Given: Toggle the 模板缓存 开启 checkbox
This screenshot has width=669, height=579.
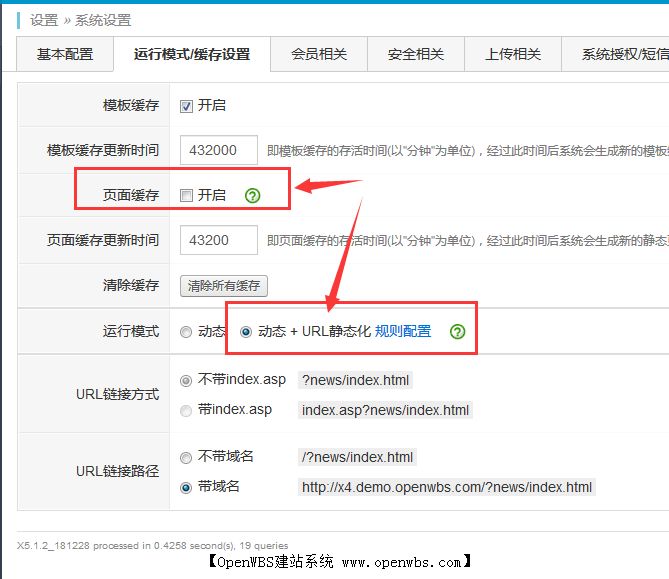Looking at the screenshot, I should 186,106.
